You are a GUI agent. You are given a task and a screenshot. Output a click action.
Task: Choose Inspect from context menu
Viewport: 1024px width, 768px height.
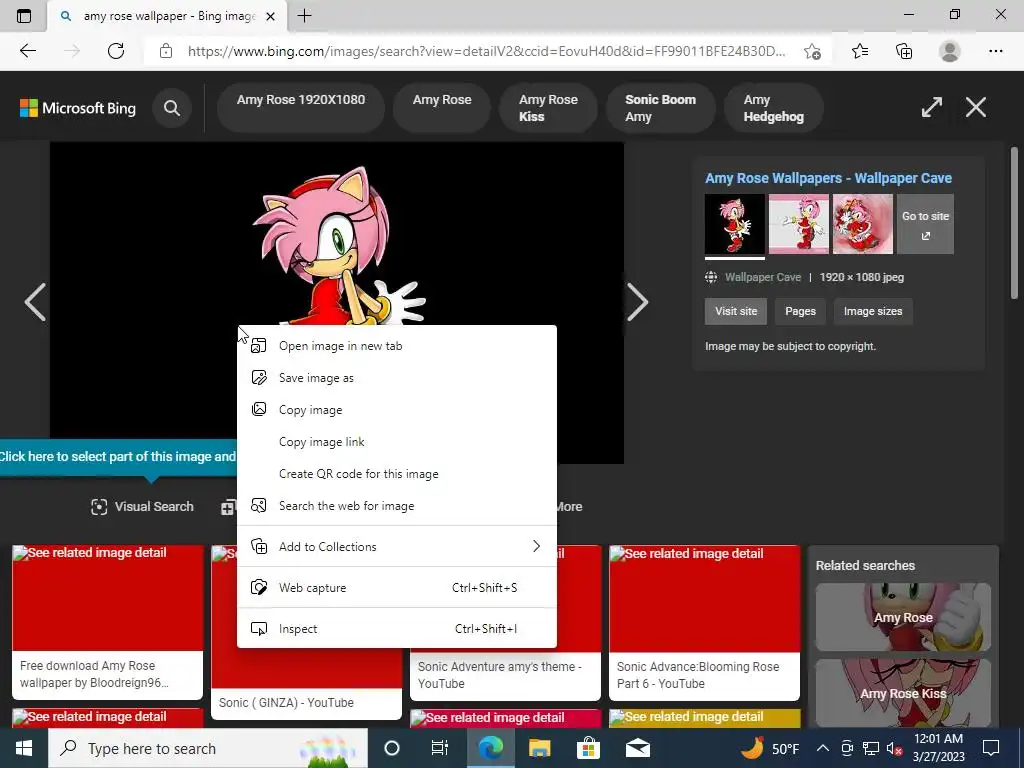397,629
